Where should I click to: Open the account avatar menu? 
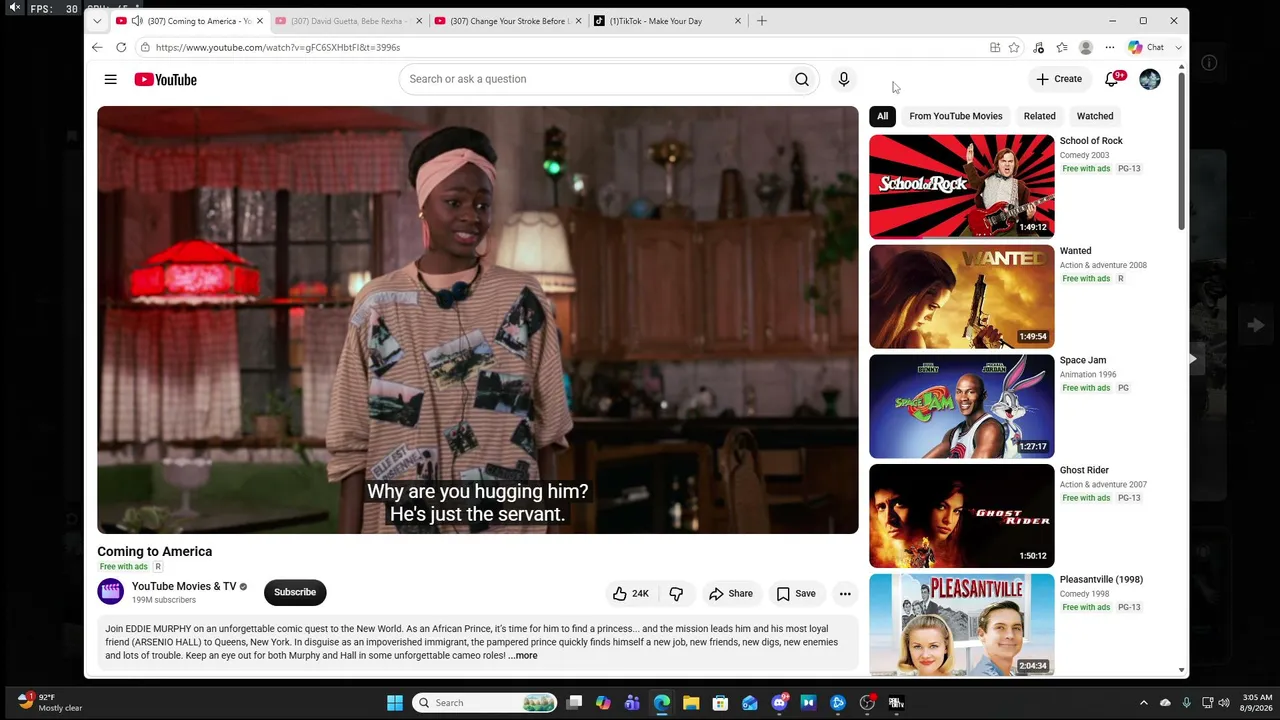pos(1150,79)
